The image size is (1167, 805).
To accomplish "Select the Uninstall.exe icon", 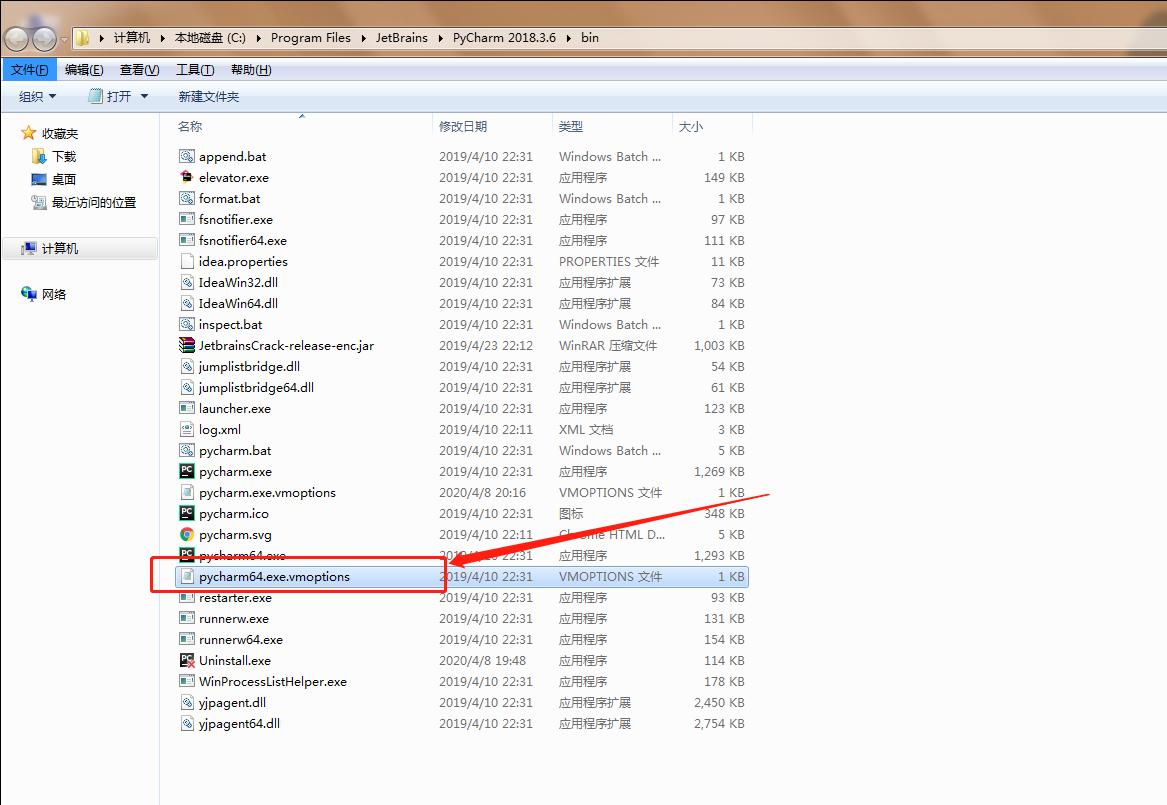I will 186,660.
